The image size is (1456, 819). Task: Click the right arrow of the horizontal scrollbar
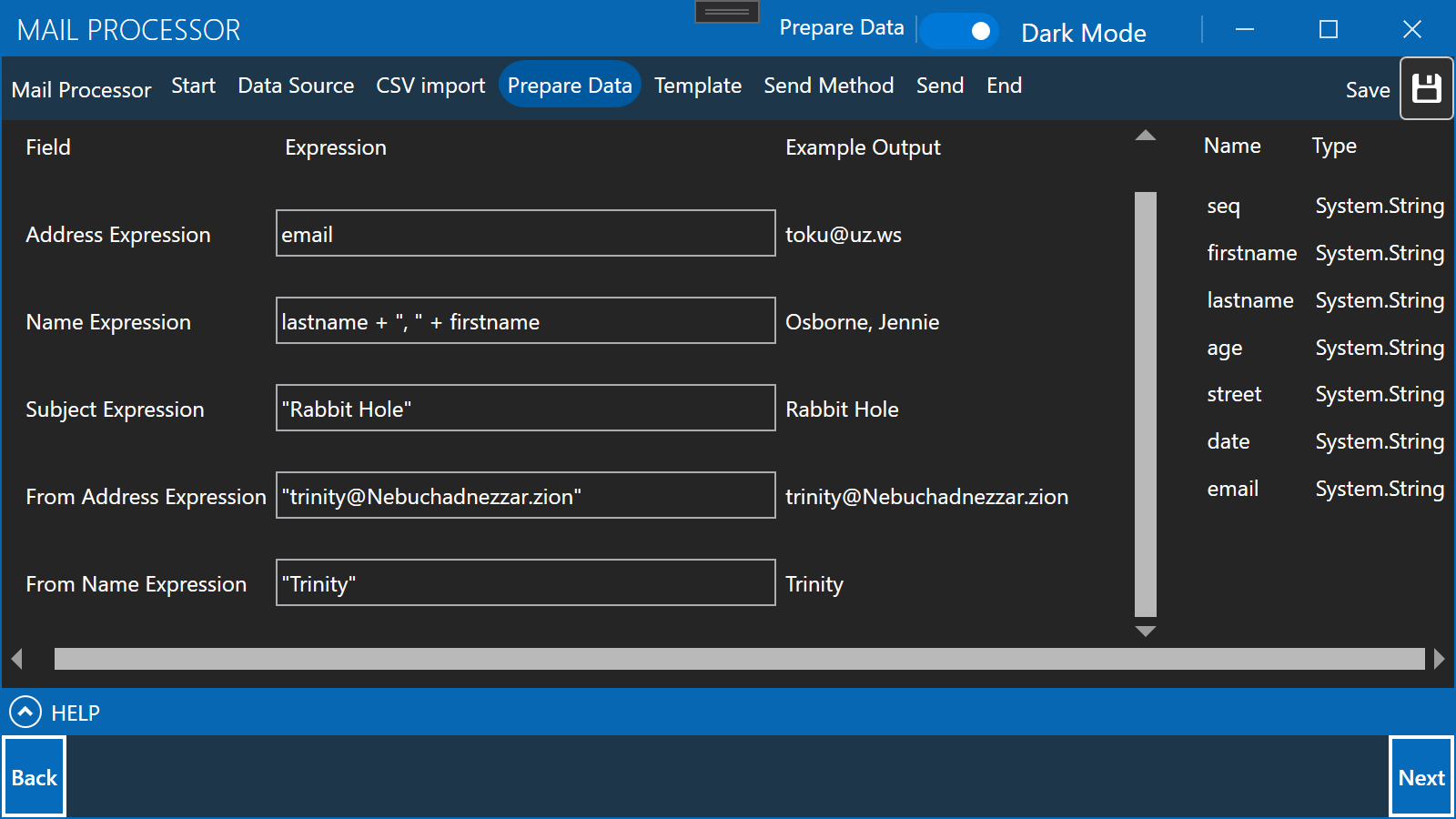click(x=1439, y=658)
